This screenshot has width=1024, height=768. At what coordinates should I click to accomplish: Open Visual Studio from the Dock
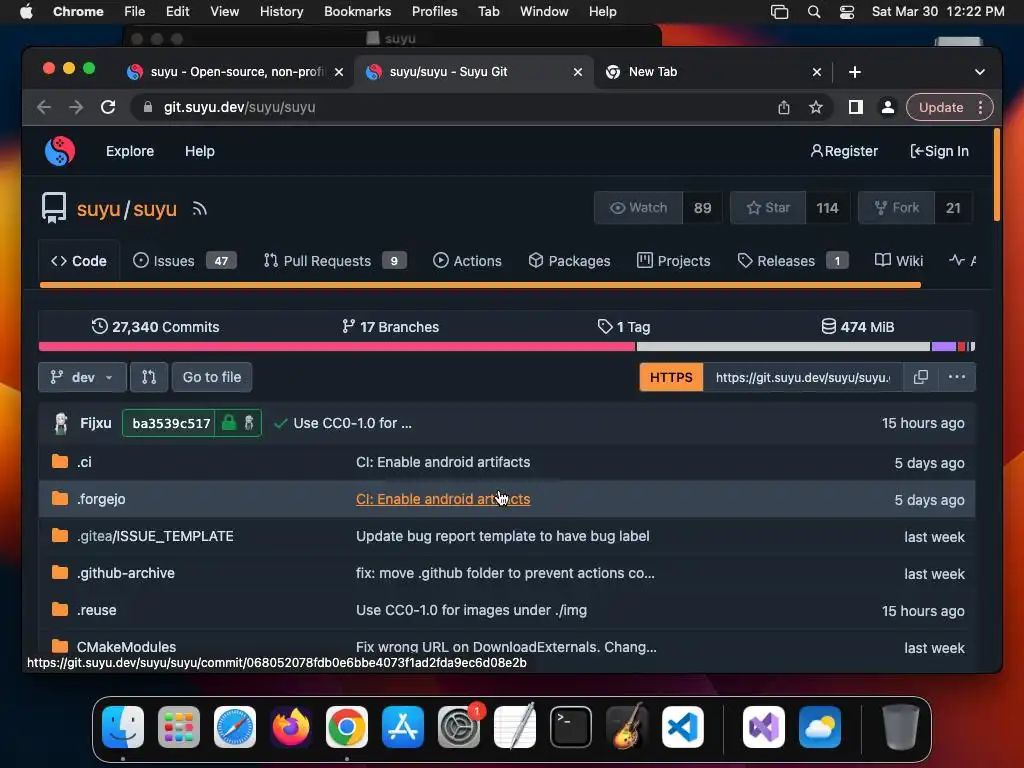click(x=764, y=727)
